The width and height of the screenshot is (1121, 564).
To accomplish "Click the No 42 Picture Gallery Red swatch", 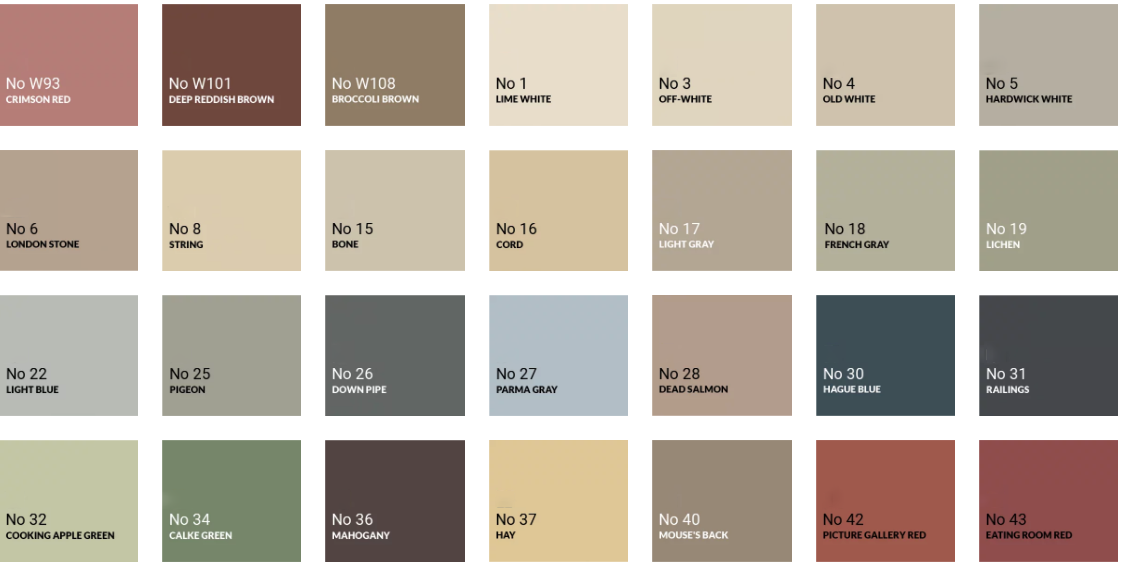I will tap(885, 501).
